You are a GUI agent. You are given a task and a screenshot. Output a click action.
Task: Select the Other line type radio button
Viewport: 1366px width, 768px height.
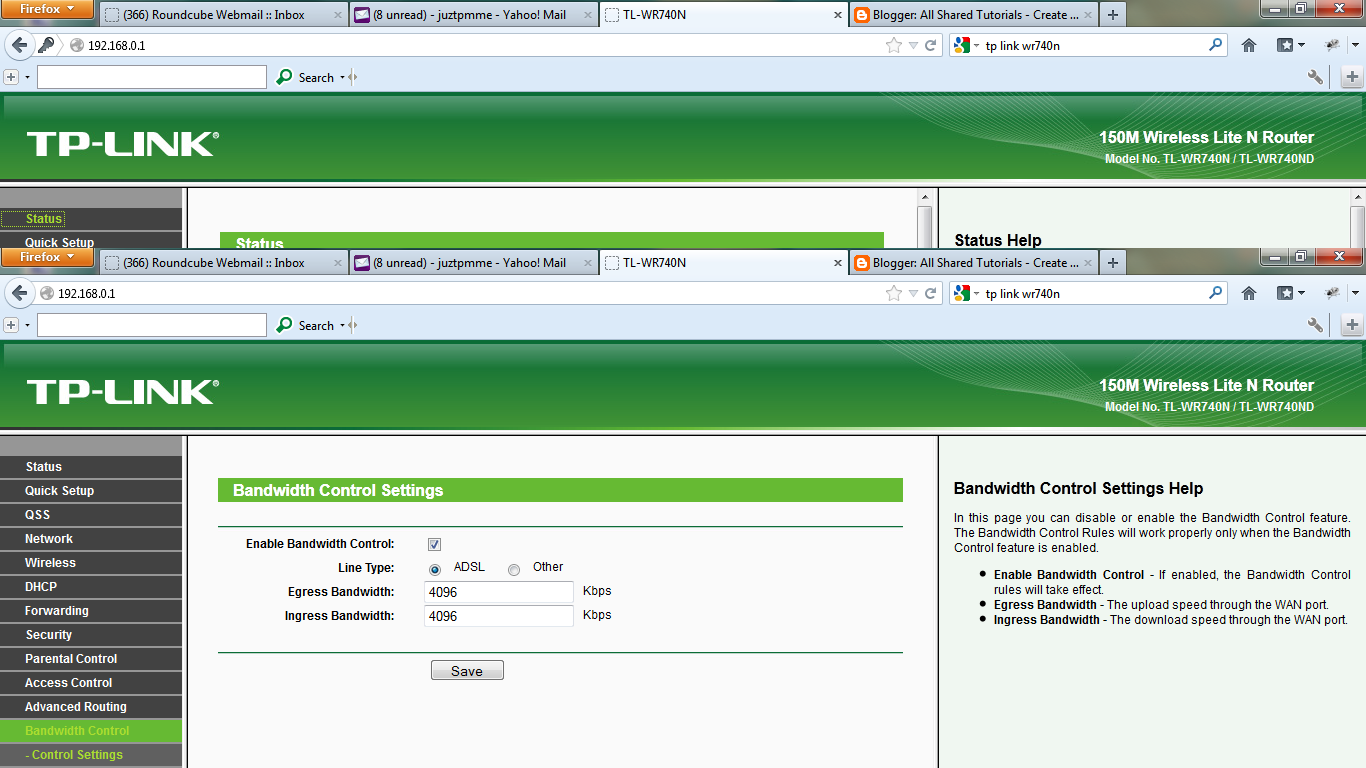(x=514, y=569)
